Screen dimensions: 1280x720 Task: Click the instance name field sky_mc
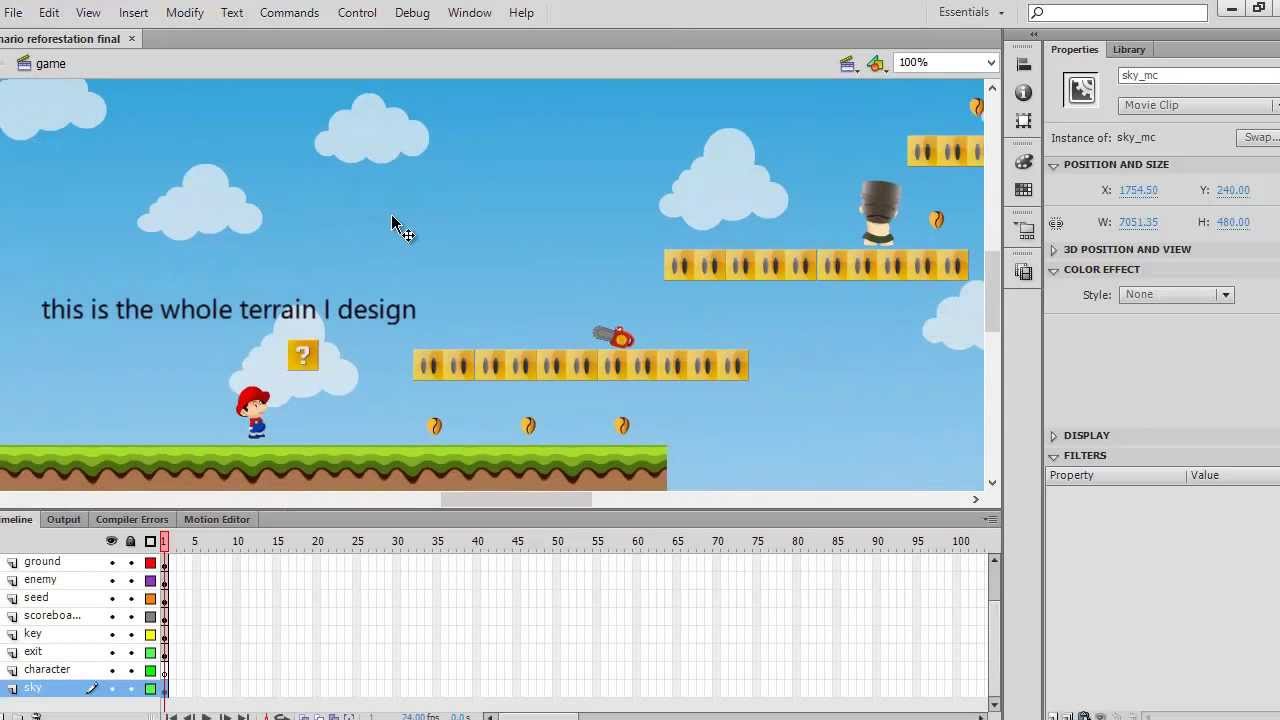point(1199,75)
